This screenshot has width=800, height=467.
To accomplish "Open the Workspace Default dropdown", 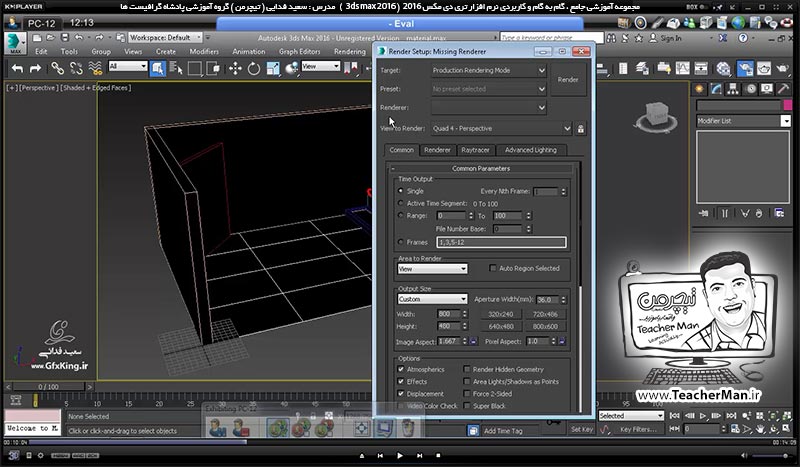I will pyautogui.click(x=165, y=38).
